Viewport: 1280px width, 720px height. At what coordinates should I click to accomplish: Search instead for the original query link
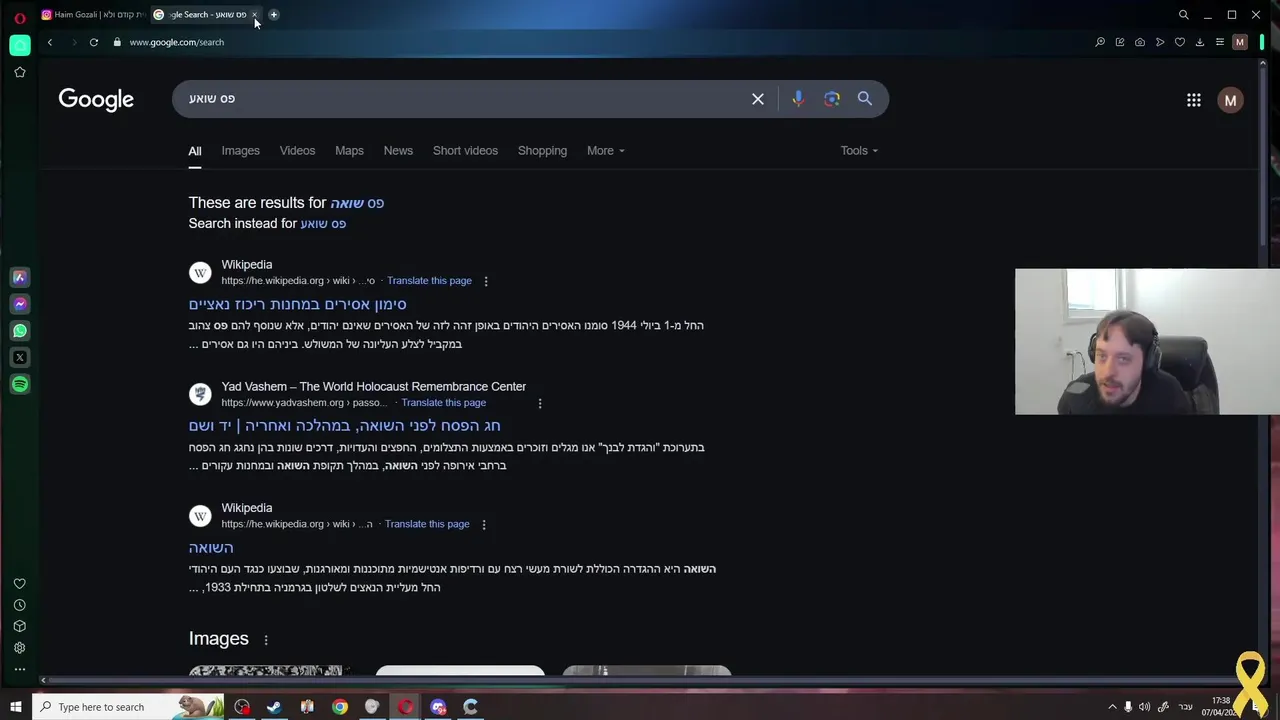323,224
